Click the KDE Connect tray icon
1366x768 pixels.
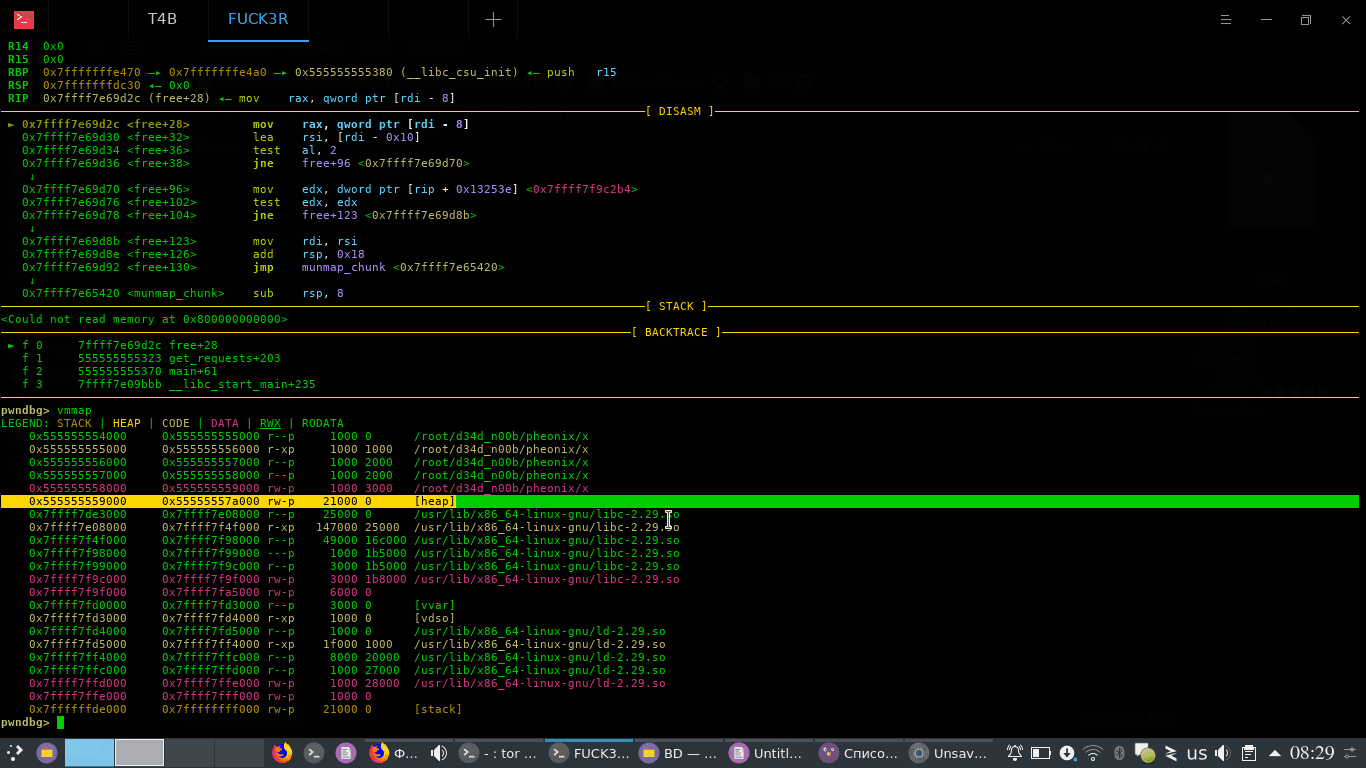pyautogui.click(x=1171, y=753)
